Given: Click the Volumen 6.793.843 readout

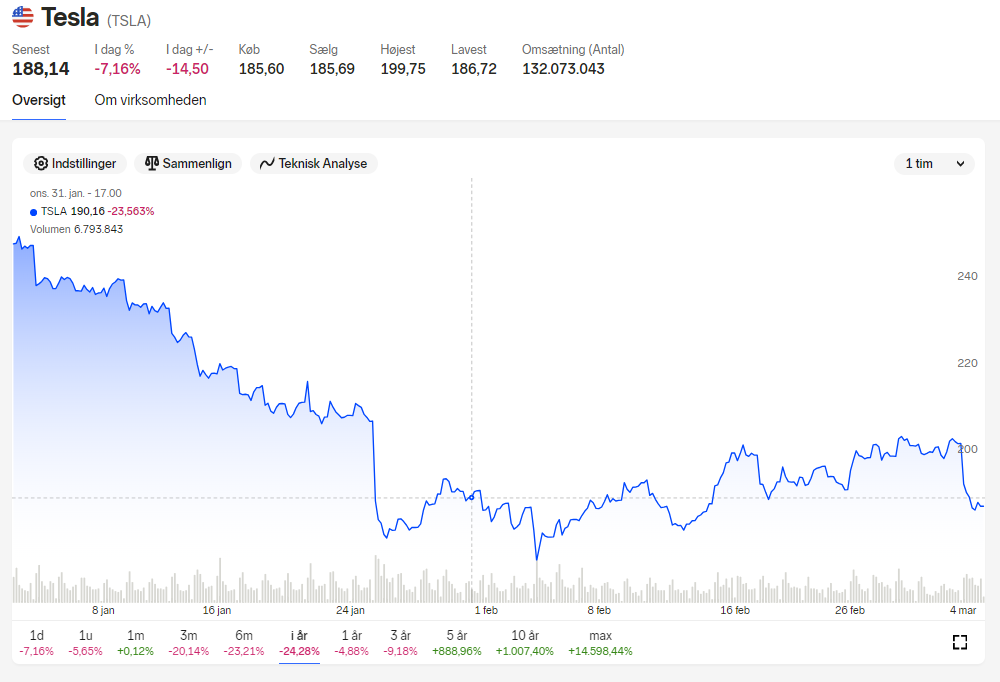Looking at the screenshot, I should 77,229.
